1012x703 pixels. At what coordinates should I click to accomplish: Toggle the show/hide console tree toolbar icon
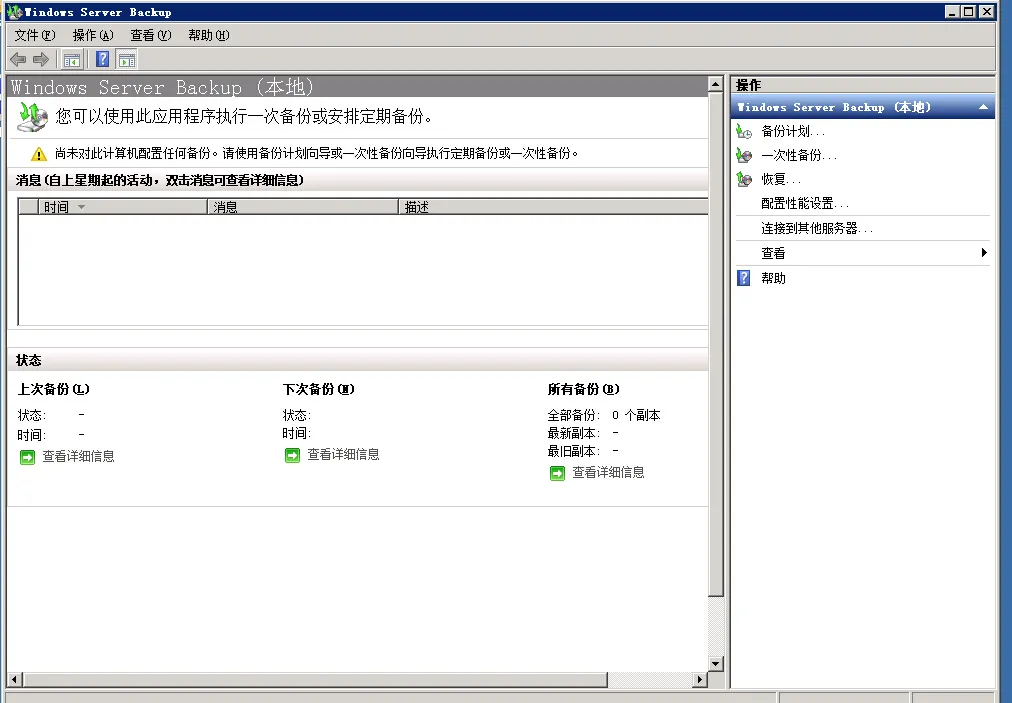point(71,59)
